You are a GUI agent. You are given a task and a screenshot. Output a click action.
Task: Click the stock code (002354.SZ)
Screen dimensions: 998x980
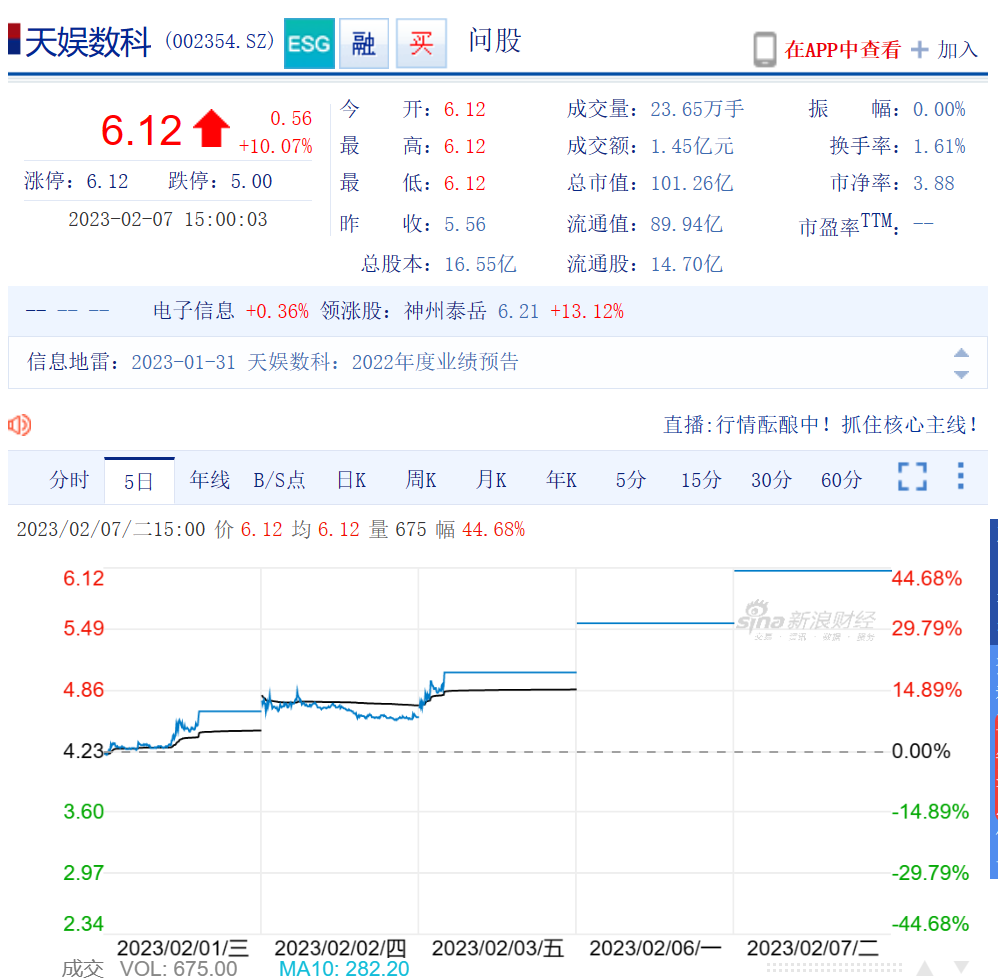coord(220,41)
